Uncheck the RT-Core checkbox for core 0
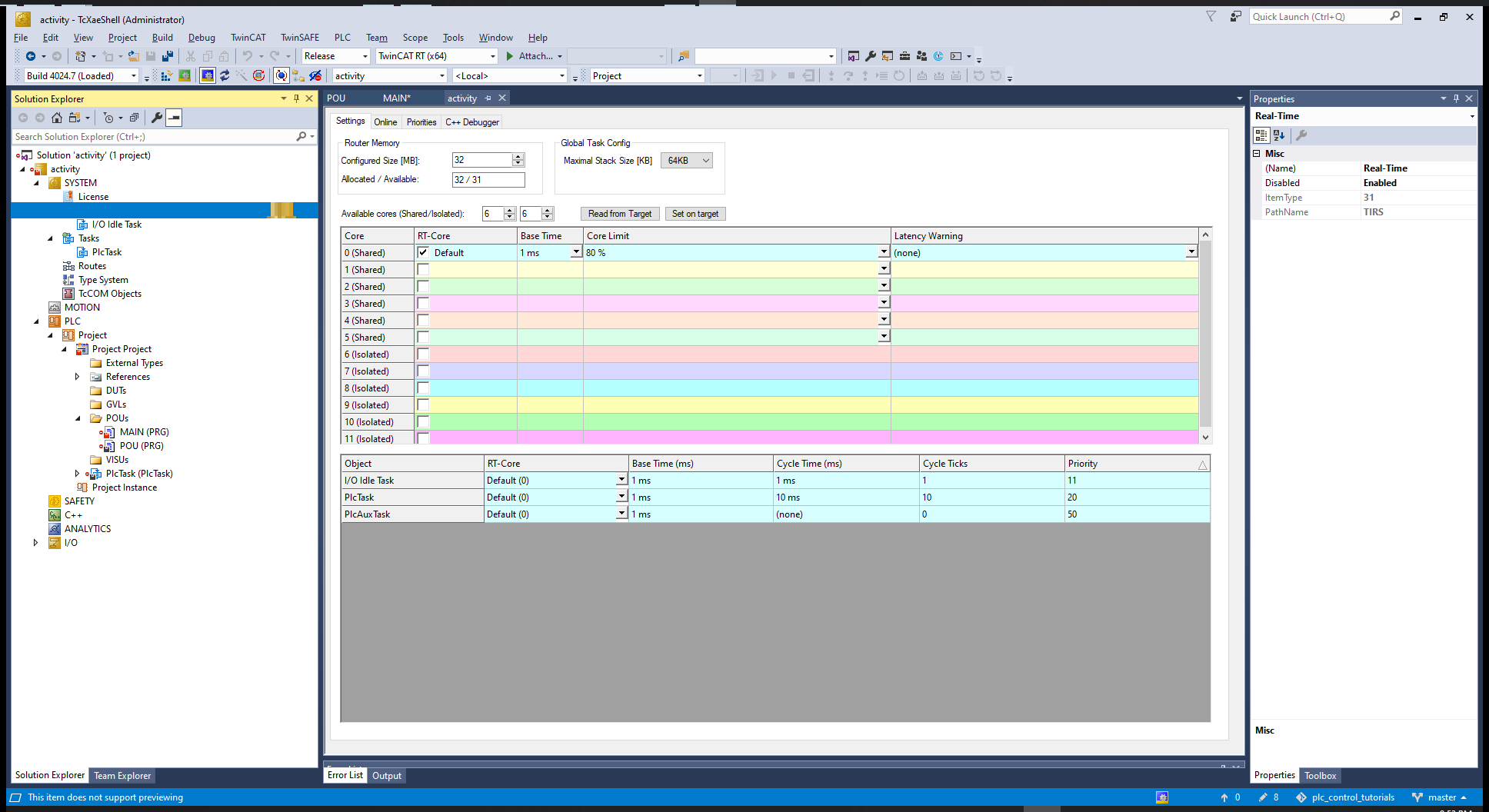The image size is (1489, 812). point(423,252)
